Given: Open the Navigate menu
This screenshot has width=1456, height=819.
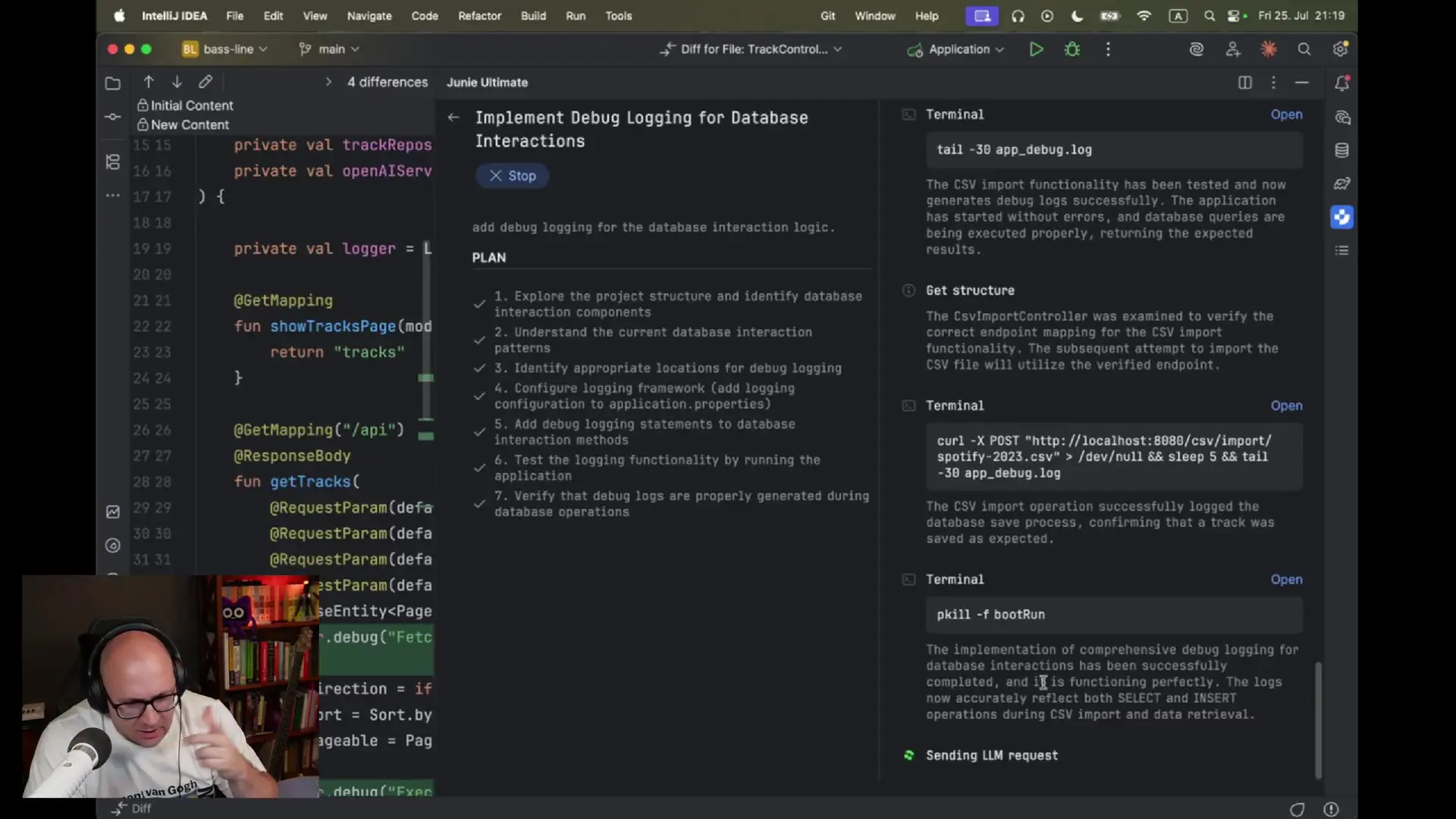Looking at the screenshot, I should [x=369, y=16].
